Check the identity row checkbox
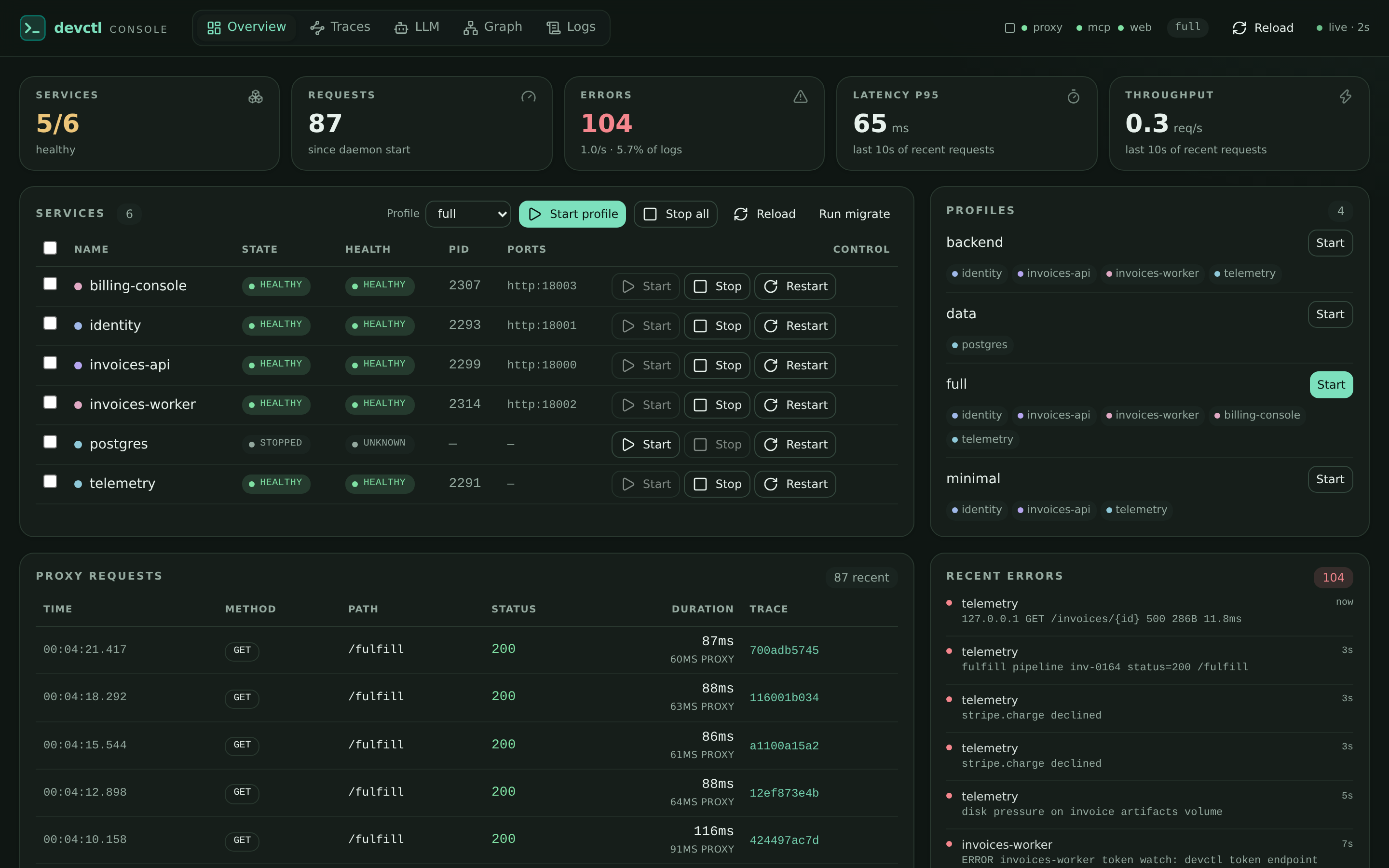Screen dimensions: 1389x868 [50, 323]
